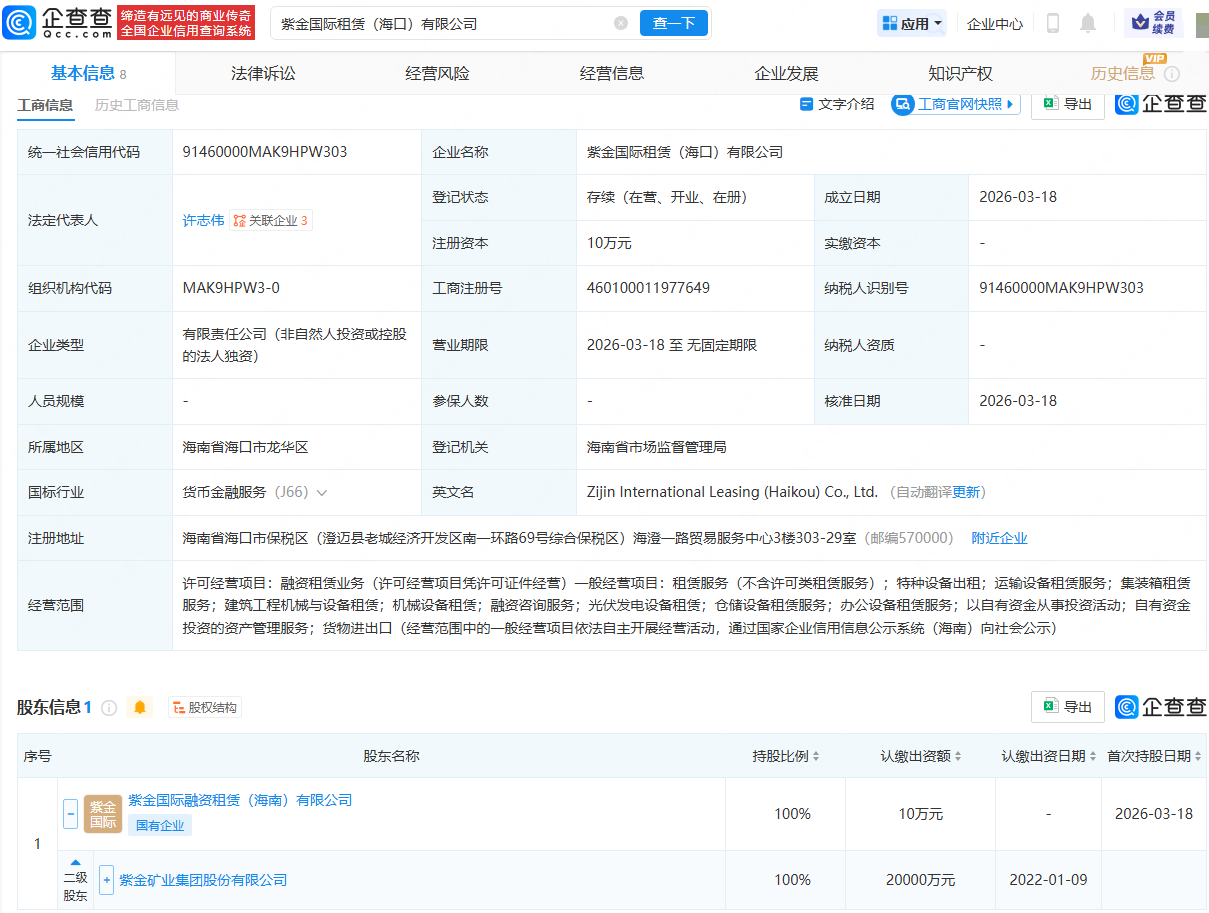Click the monitoring bell beside 股东信息

(x=140, y=707)
